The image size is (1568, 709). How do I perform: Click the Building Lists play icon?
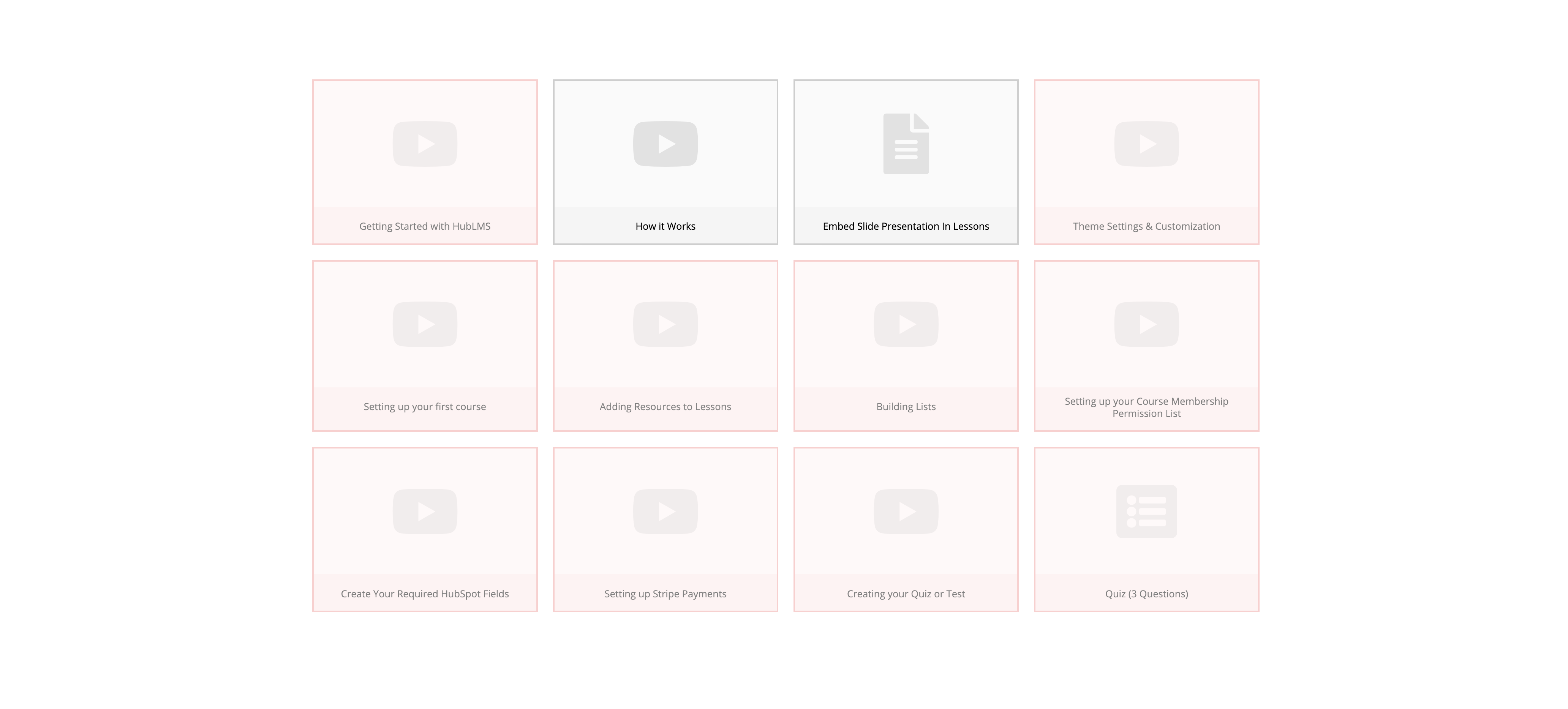(x=906, y=324)
